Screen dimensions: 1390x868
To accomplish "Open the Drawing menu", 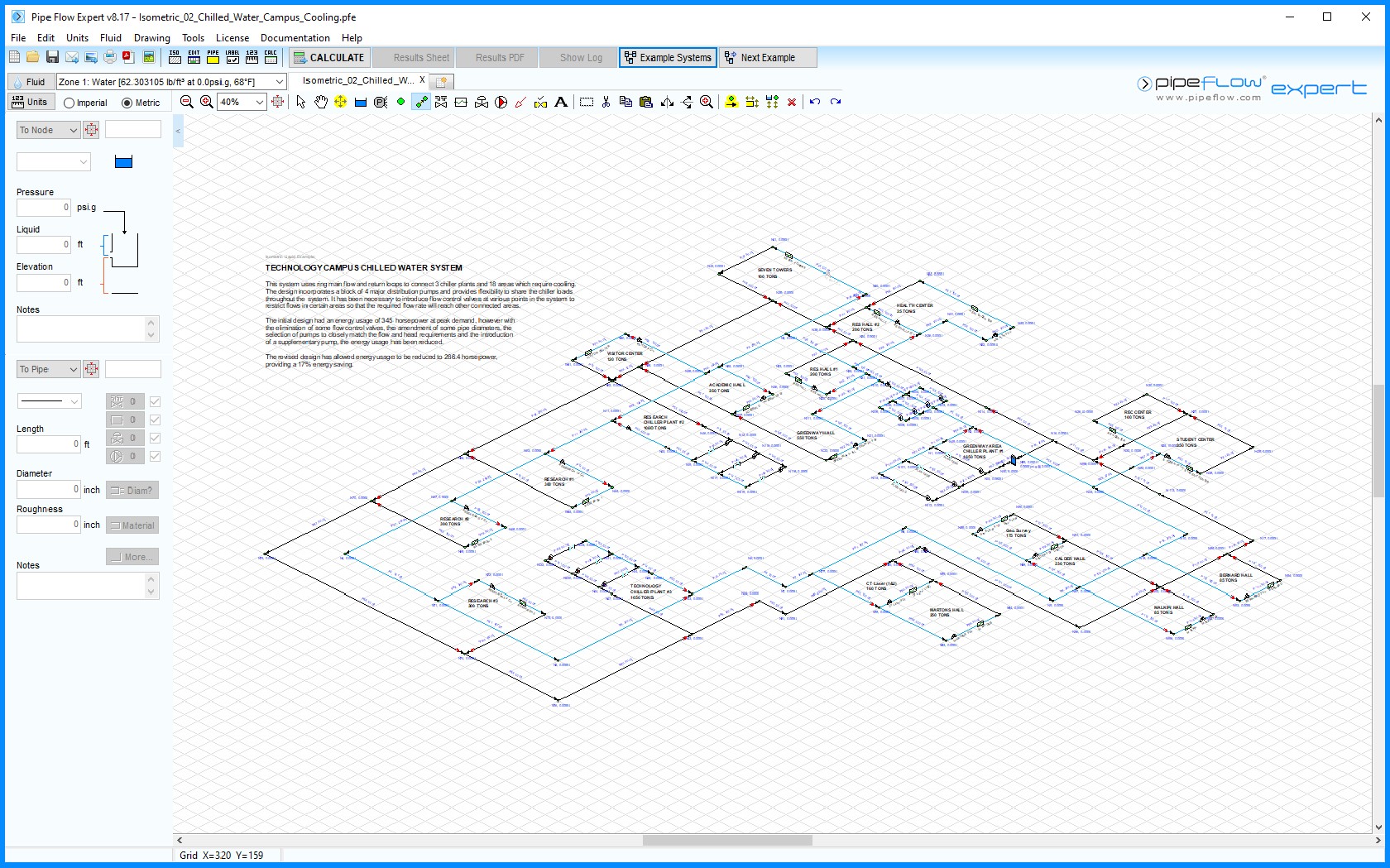I will (x=152, y=38).
